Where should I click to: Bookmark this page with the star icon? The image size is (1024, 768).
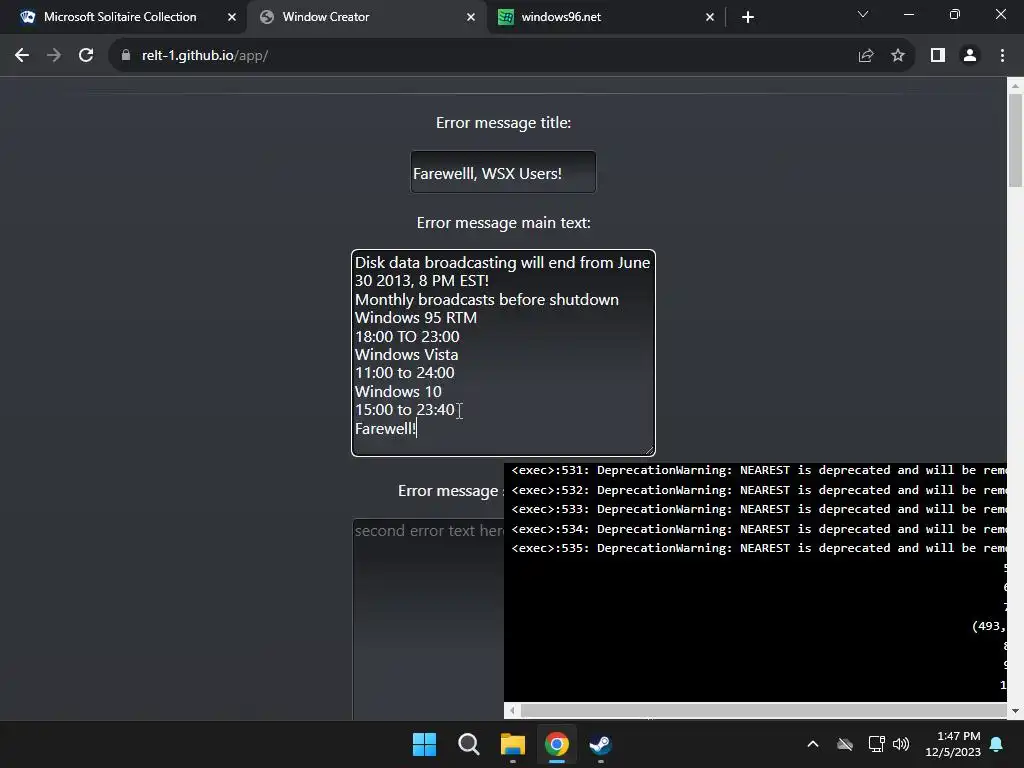[898, 56]
